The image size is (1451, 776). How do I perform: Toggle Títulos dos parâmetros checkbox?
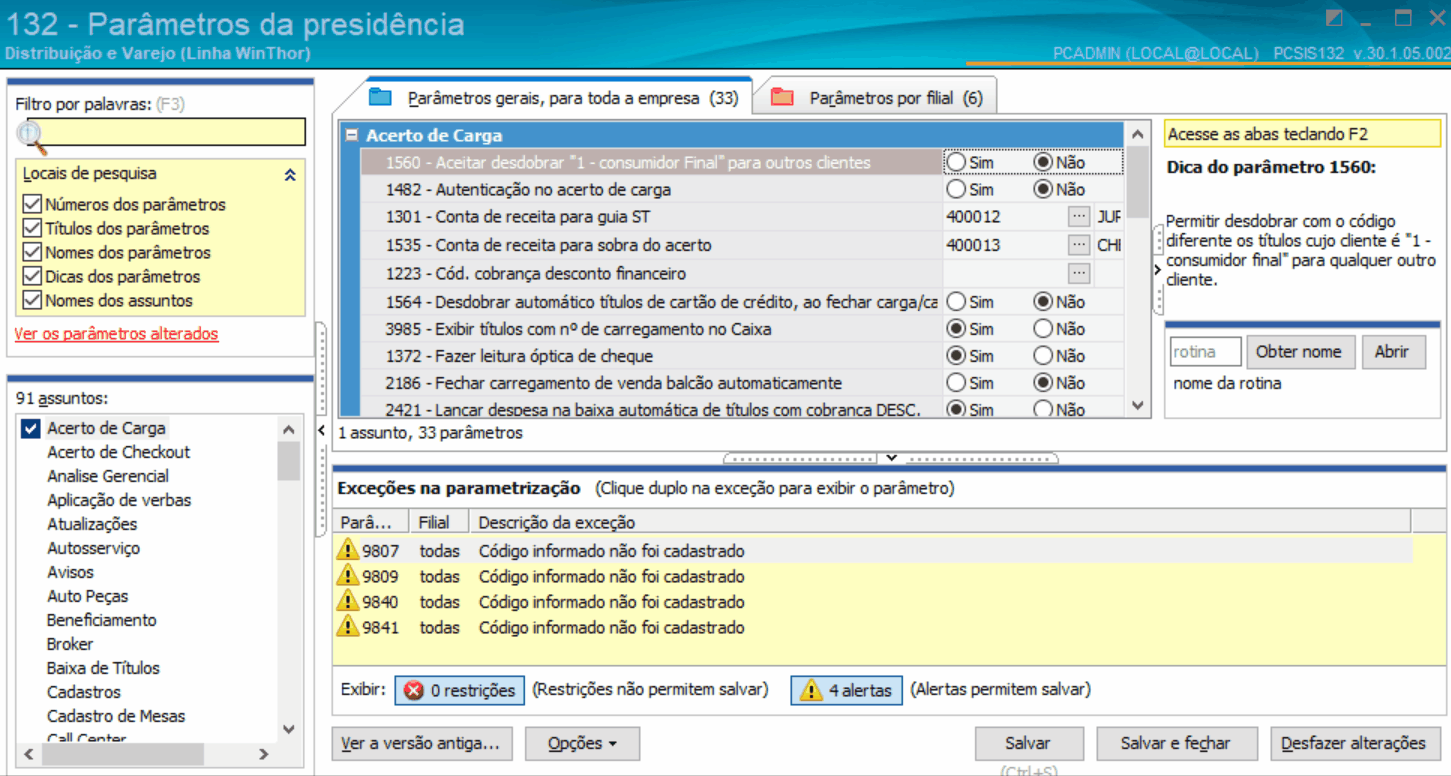coord(32,228)
